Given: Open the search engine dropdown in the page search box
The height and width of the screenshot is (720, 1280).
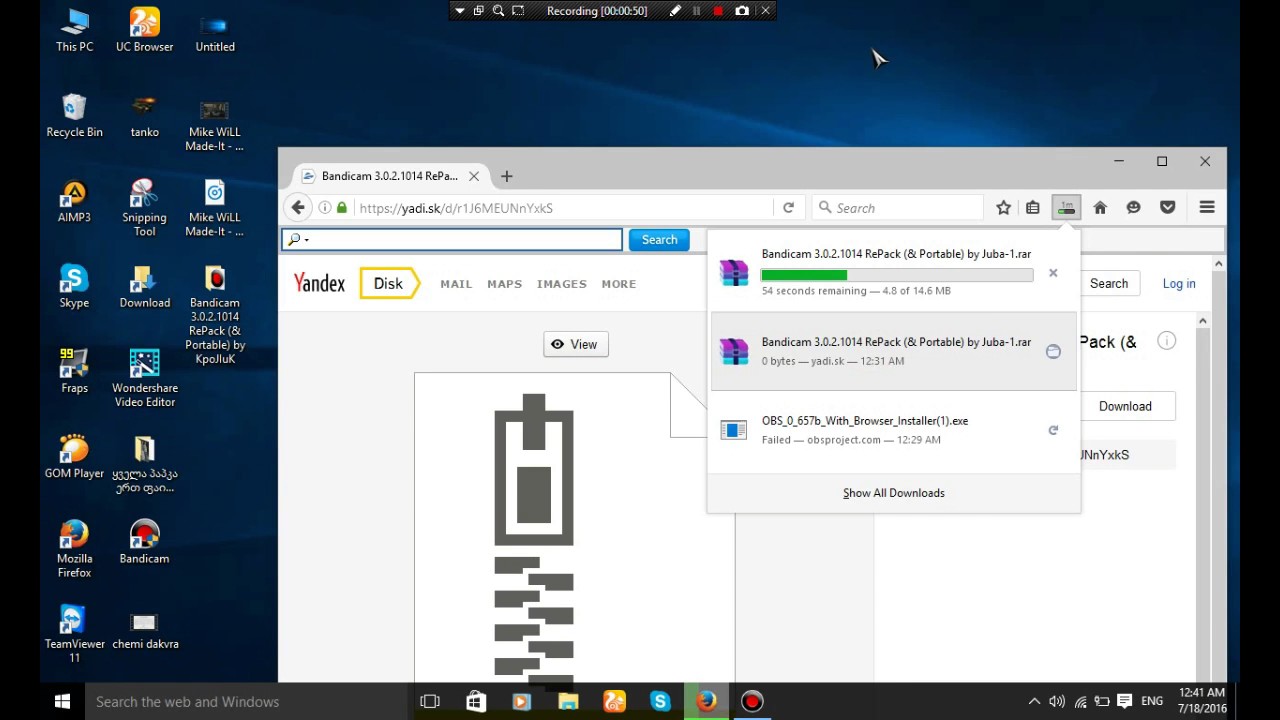Looking at the screenshot, I should tap(297, 239).
